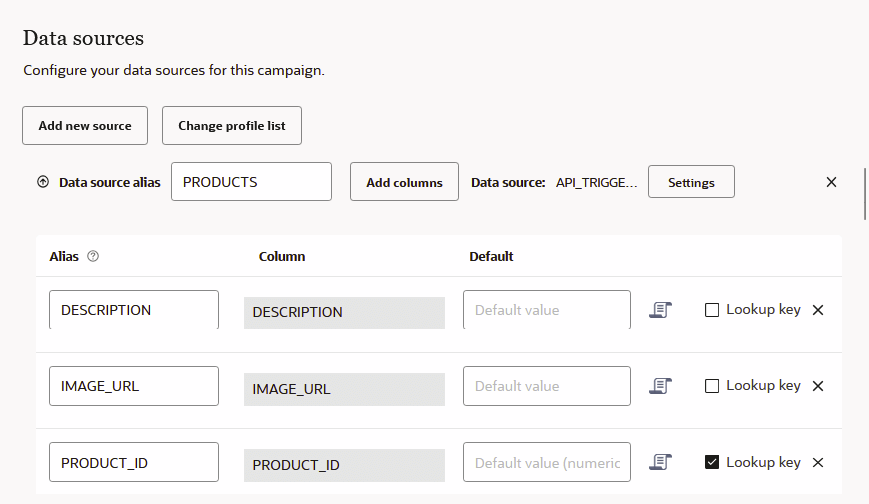Click the Add columns button
Image resolution: width=869 pixels, height=504 pixels.
(404, 182)
